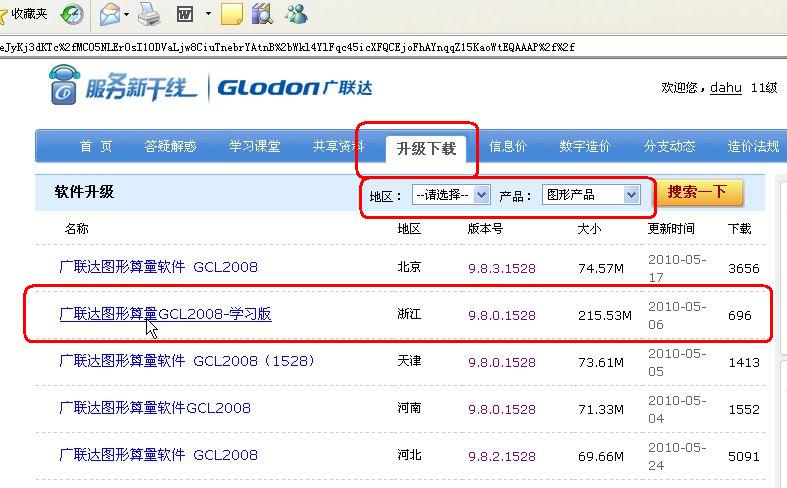This screenshot has width=787, height=488.
Task: Open the Favorites star icon
Action: click(3, 16)
